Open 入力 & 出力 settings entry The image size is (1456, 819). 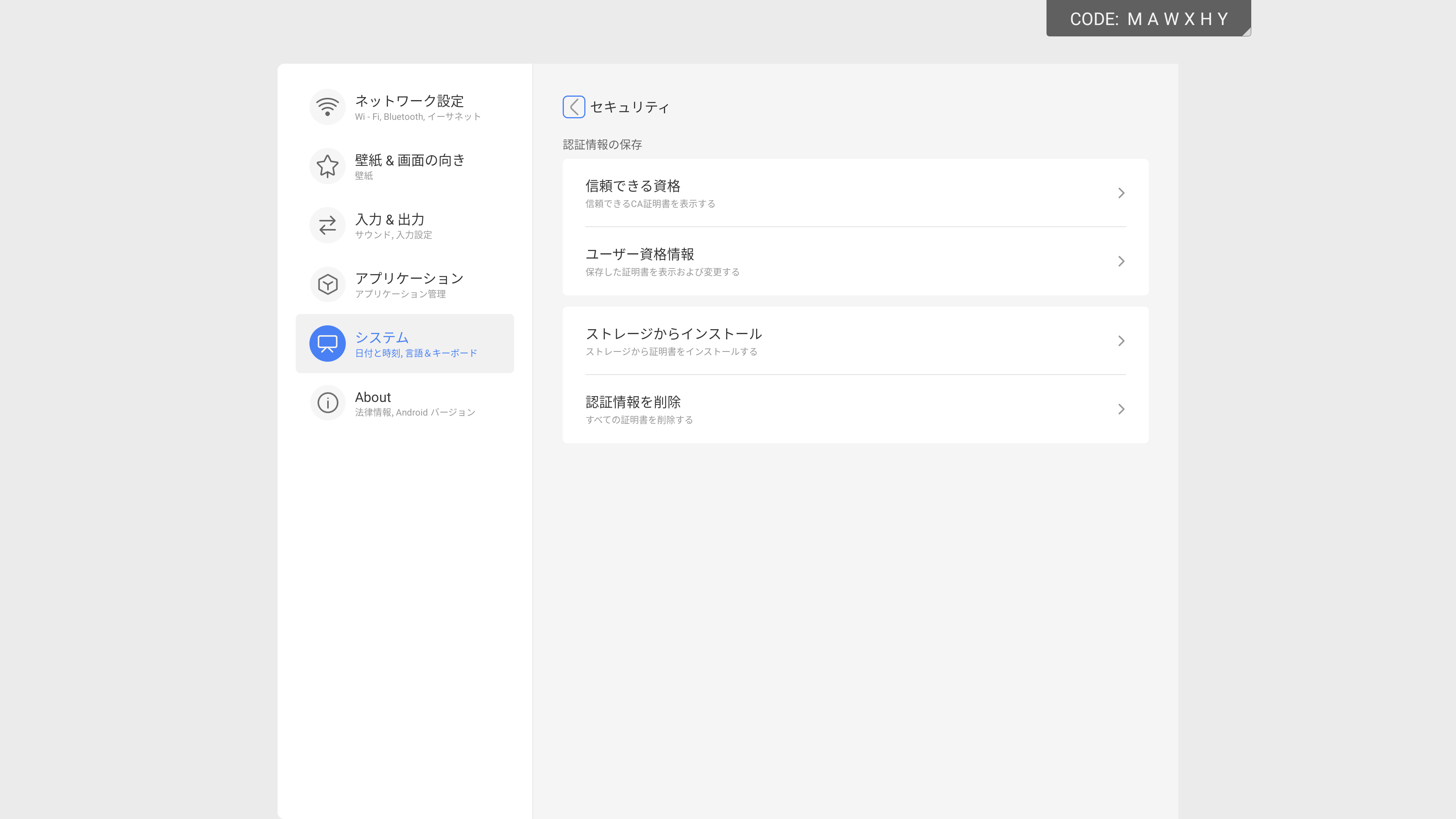[x=389, y=219]
